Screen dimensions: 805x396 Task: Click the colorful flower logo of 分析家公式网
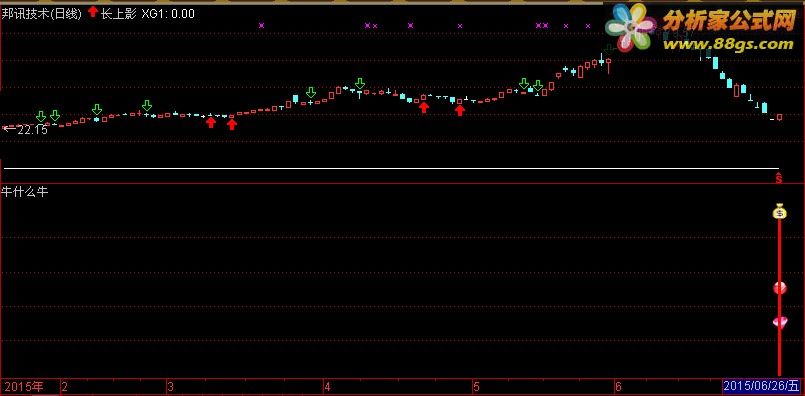tap(630, 28)
